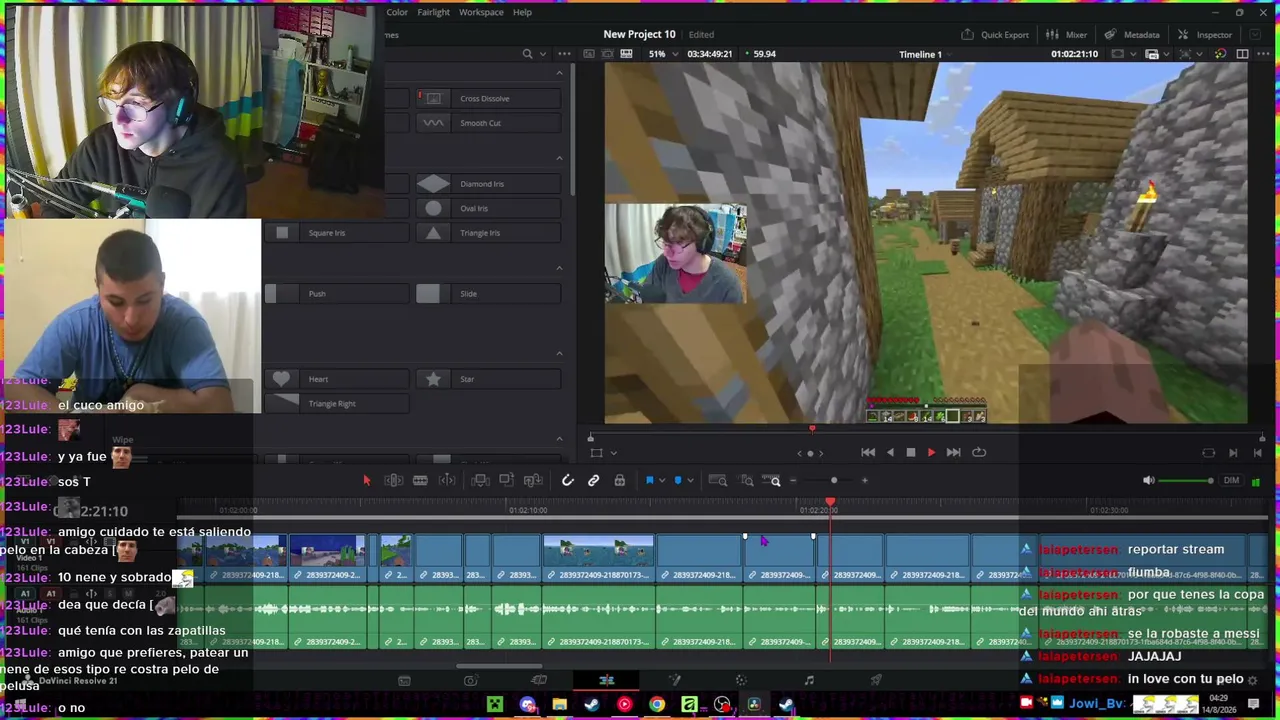Screen dimensions: 1280x720
Task: Play the timeline forward
Action: (x=931, y=453)
